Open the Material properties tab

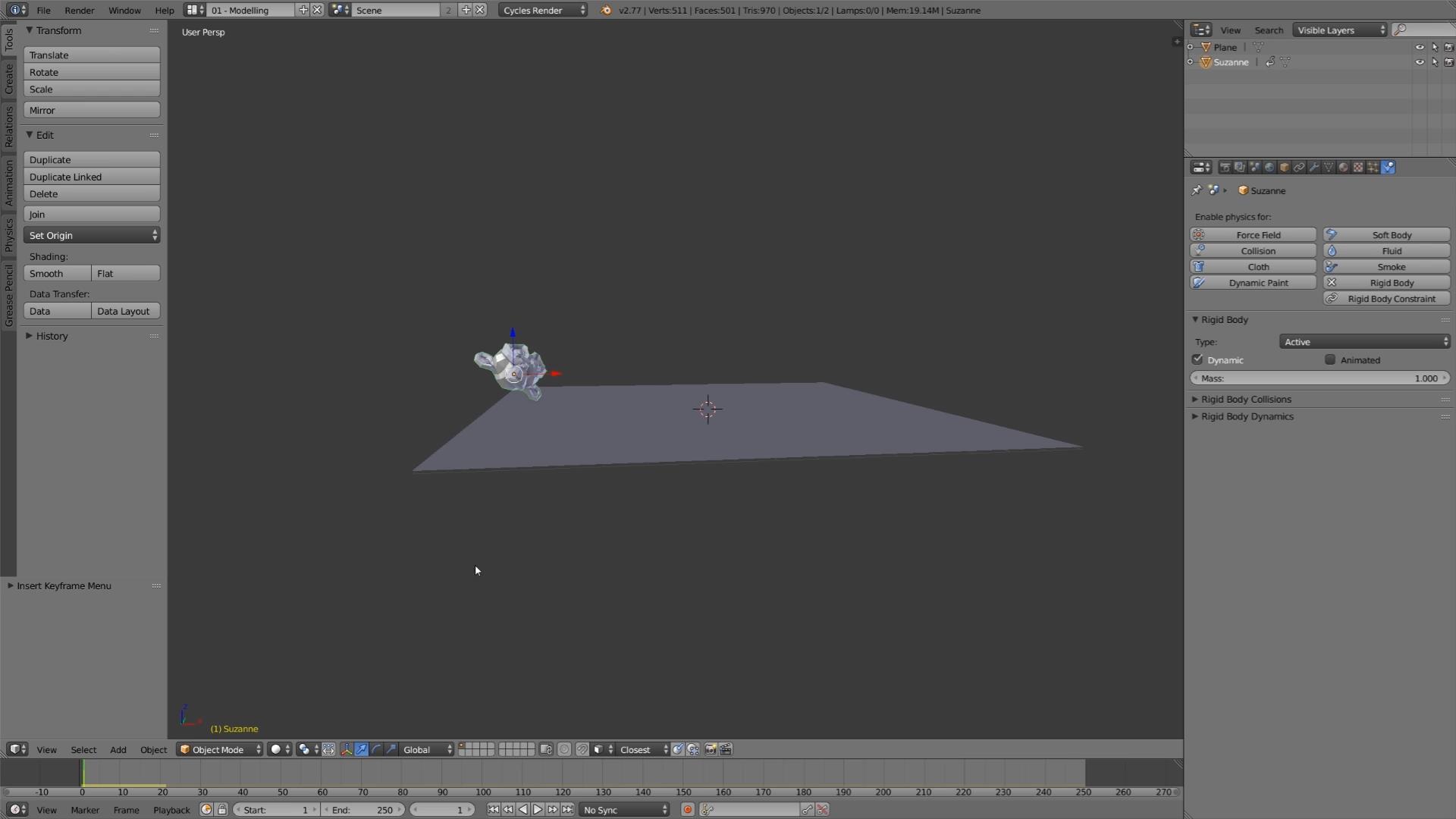click(x=1343, y=168)
